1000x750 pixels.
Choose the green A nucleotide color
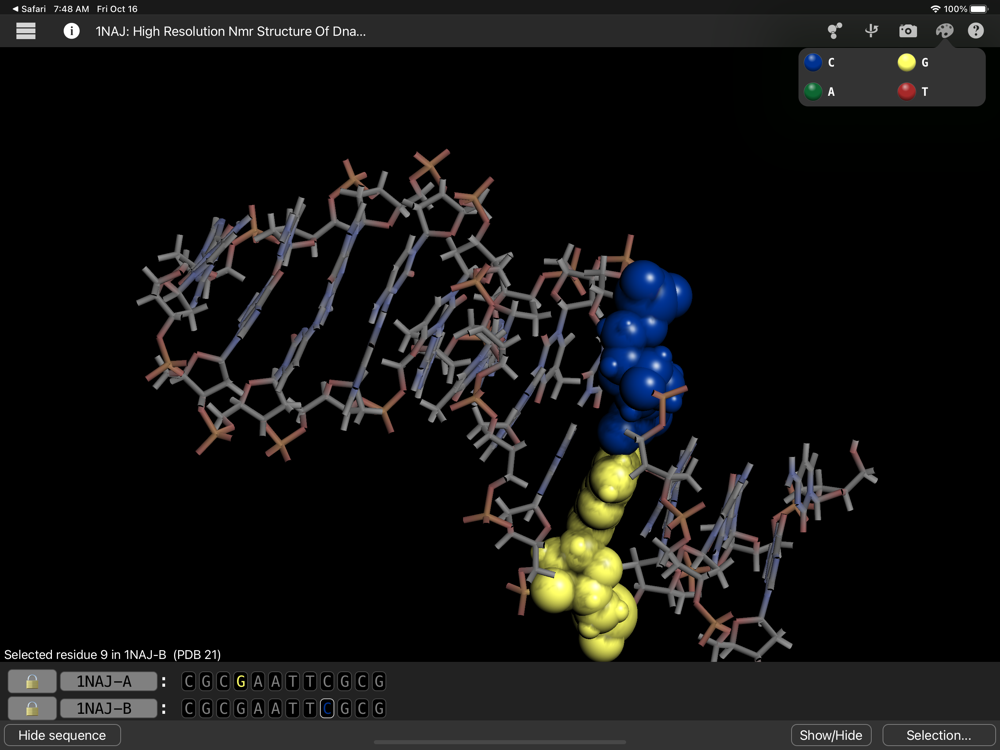pyautogui.click(x=813, y=91)
